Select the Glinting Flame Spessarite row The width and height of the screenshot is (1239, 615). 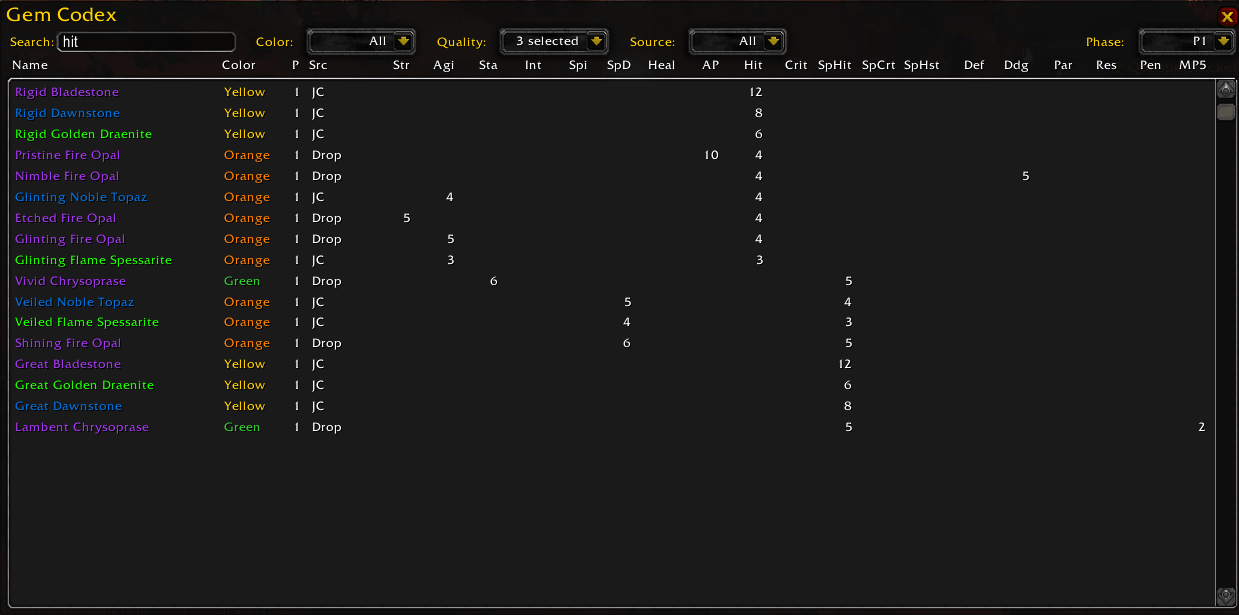pyautogui.click(x=612, y=260)
